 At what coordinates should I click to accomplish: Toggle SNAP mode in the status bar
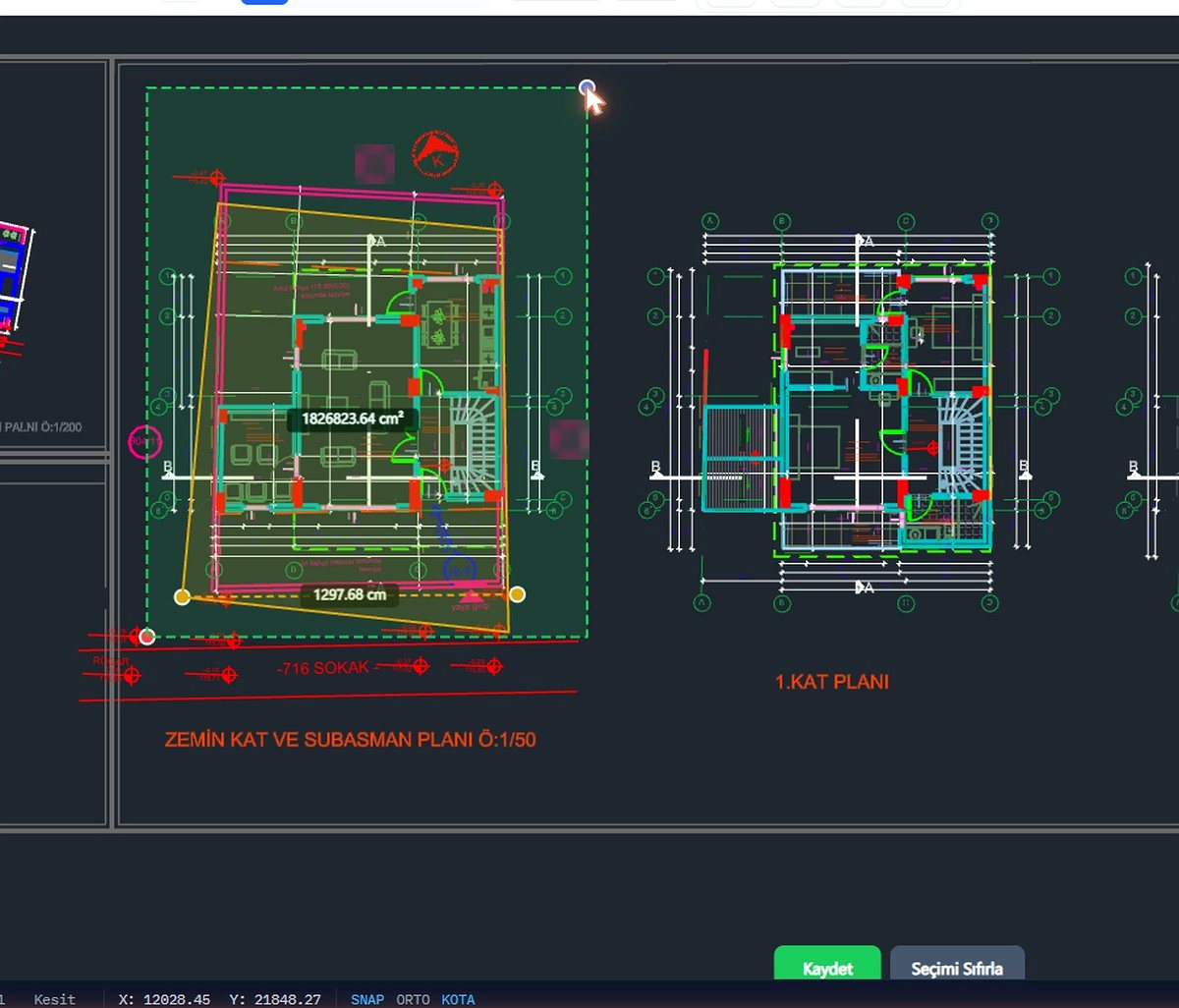[x=367, y=999]
